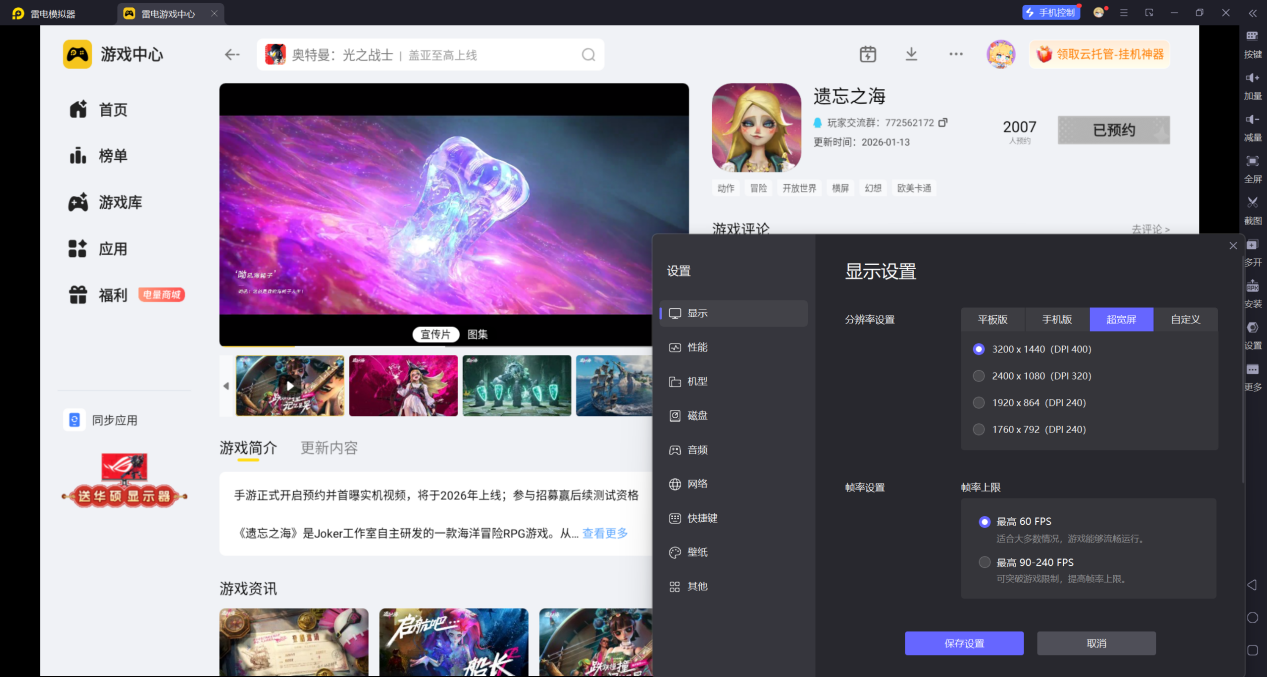Screen dimensions: 1267x677
Task: Open 显示 settings category
Action: pyautogui.click(x=734, y=313)
